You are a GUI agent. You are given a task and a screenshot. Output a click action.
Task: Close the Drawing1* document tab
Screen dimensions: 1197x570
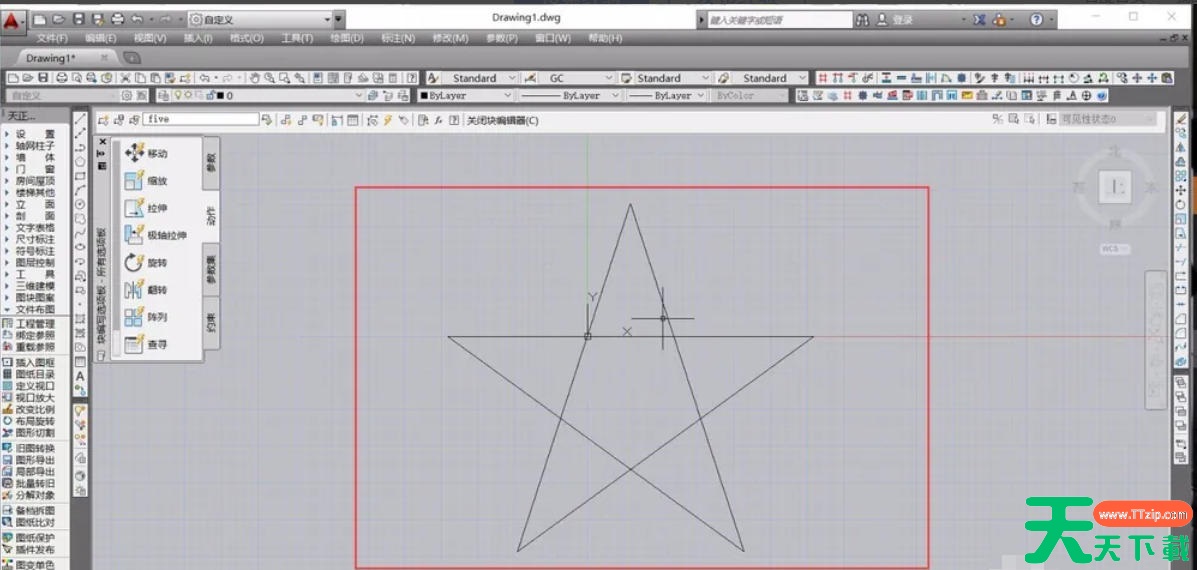pyautogui.click(x=104, y=58)
